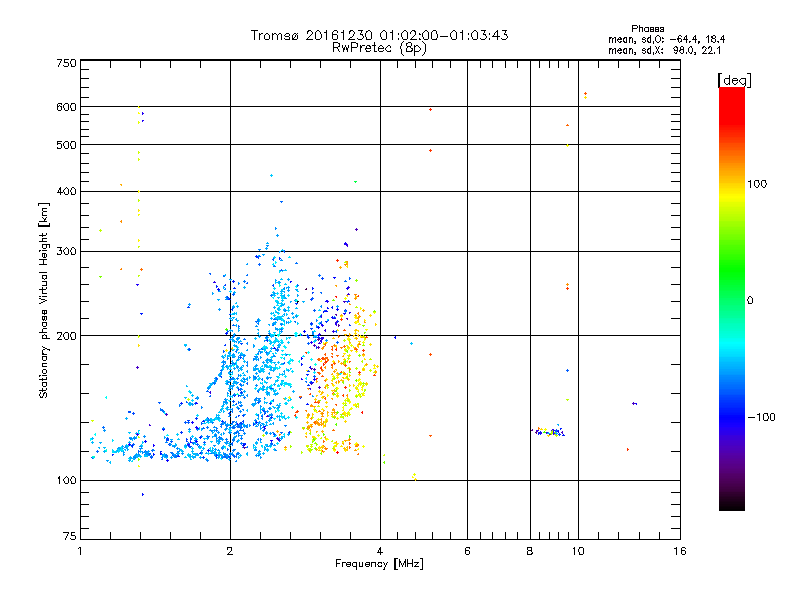Click the y-axis tick label '600'
800x600 pixels.
tap(66, 107)
